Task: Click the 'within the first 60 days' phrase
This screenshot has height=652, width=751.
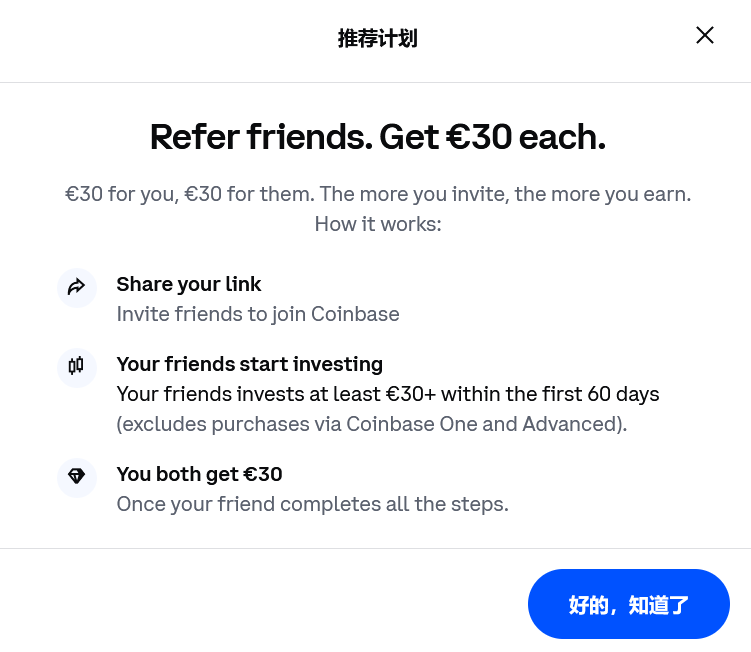Action: tap(565, 394)
